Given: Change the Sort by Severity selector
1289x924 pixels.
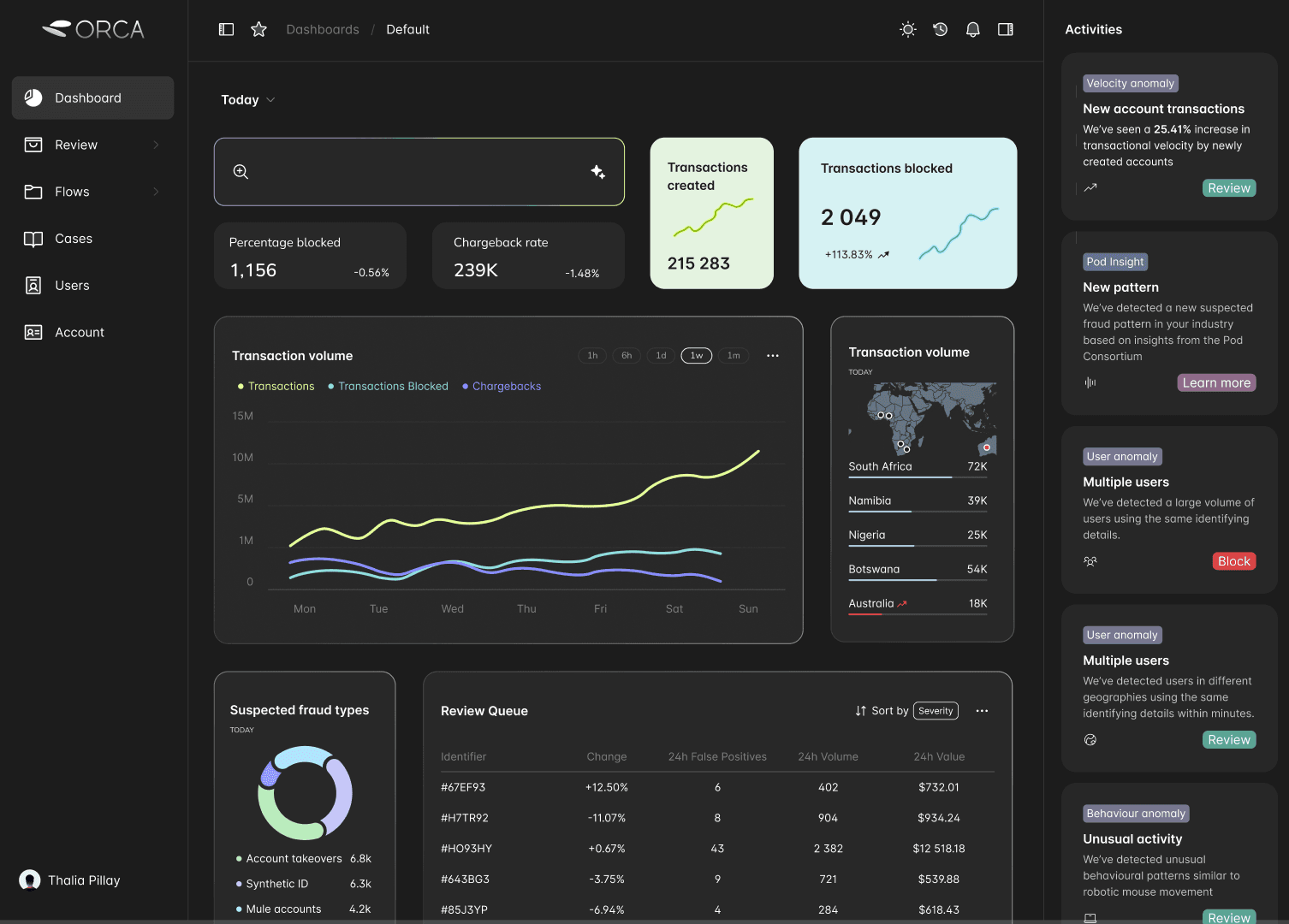Looking at the screenshot, I should click(x=936, y=711).
